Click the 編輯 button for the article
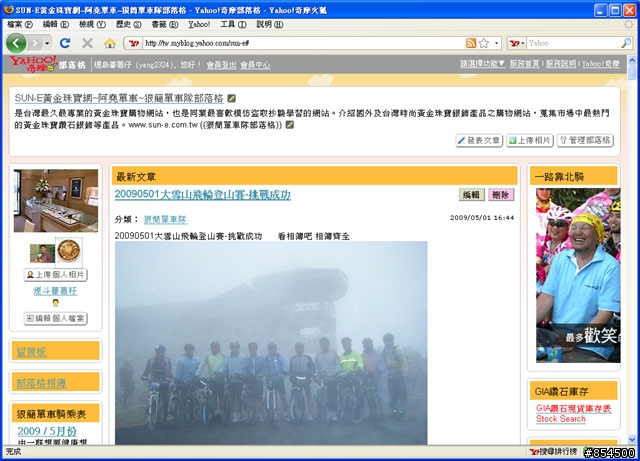Viewport: 640px width, 461px height. coord(471,195)
